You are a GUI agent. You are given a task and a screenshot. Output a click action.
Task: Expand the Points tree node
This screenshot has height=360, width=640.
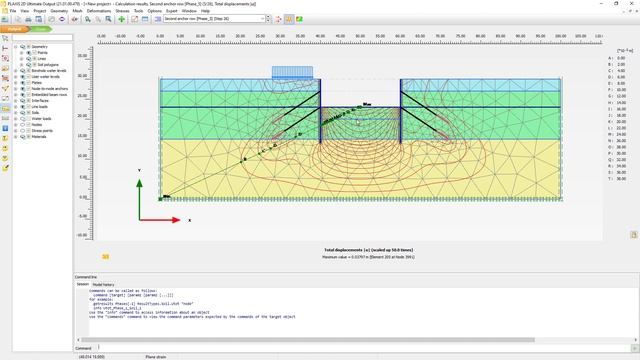pos(22,53)
